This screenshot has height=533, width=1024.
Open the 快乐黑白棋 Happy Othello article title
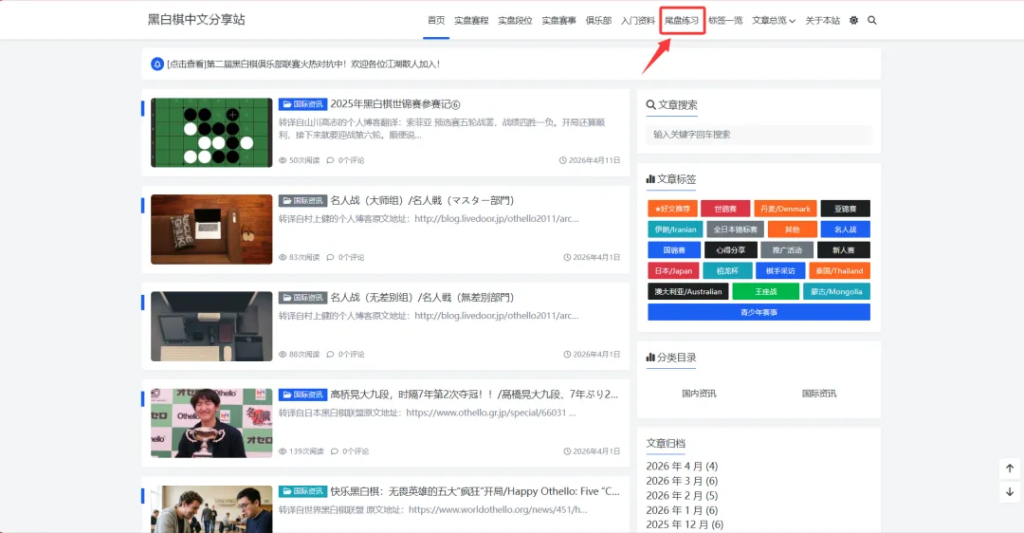(x=475, y=491)
